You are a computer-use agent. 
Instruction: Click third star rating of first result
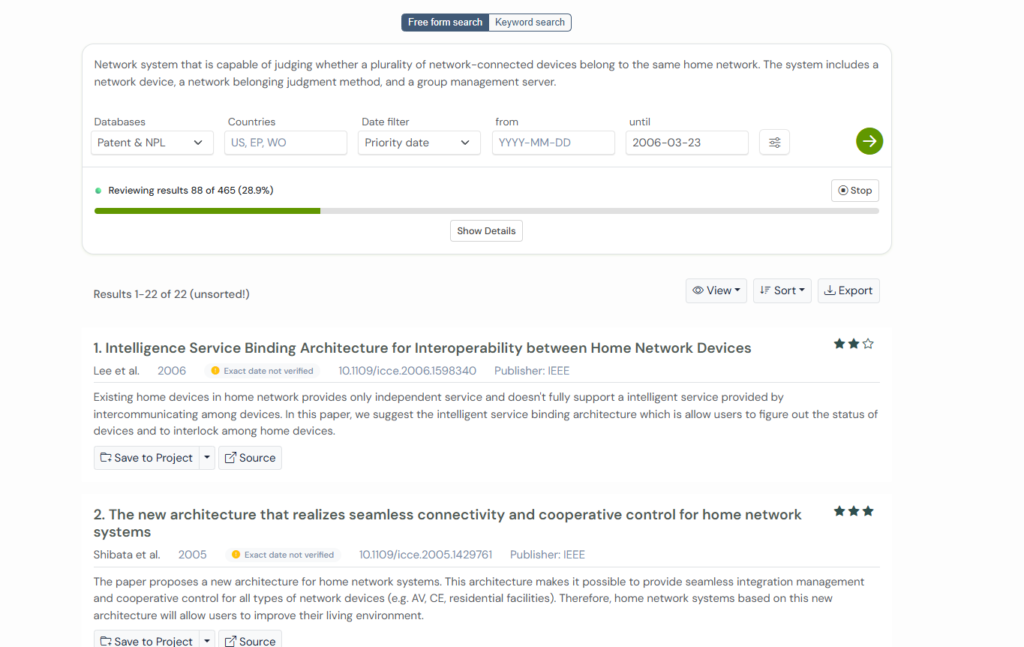pyautogui.click(x=868, y=344)
